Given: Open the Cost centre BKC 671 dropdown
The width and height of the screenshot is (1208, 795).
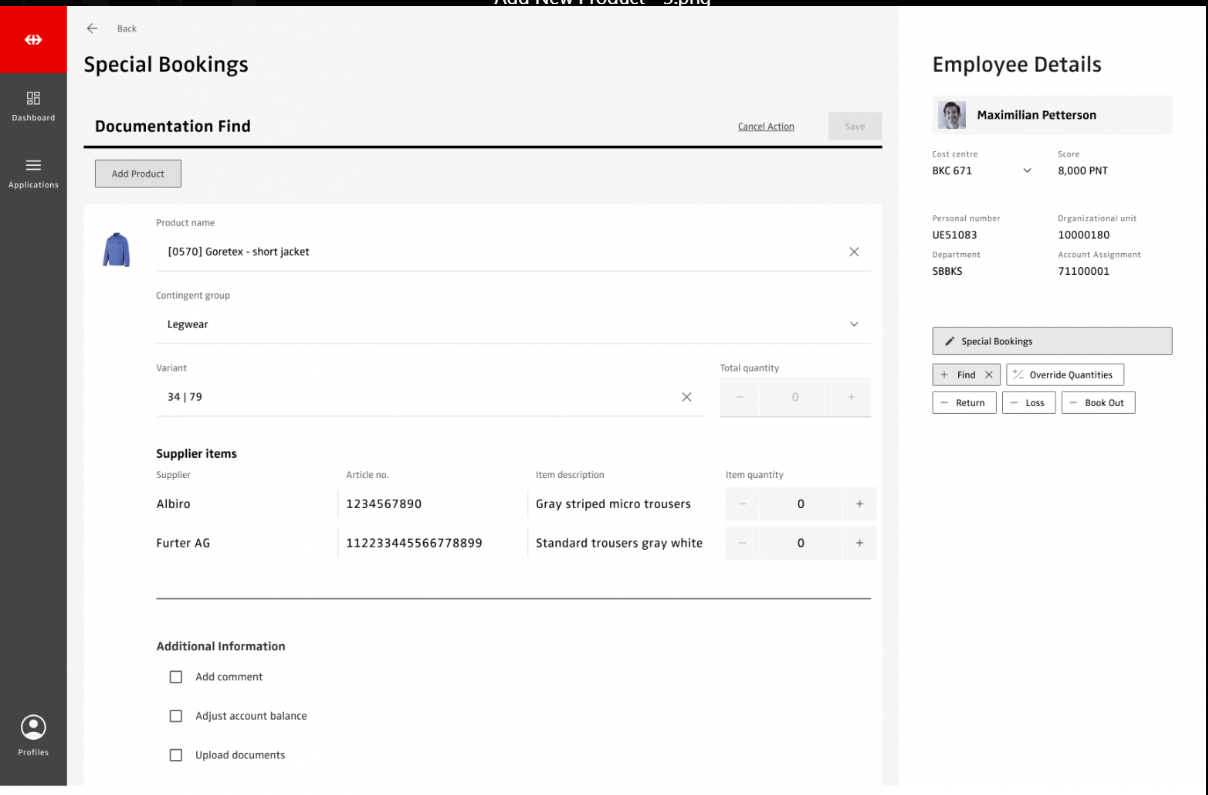Looking at the screenshot, I should (x=1027, y=171).
